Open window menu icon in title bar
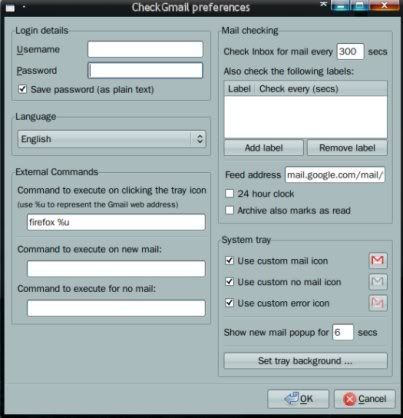Screen dimensions: 403x418 point(10,7)
